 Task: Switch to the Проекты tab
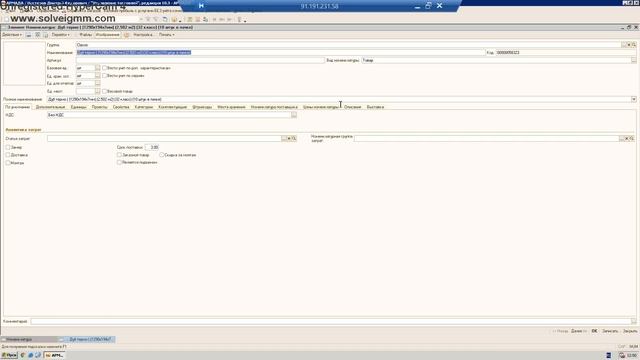click(99, 107)
